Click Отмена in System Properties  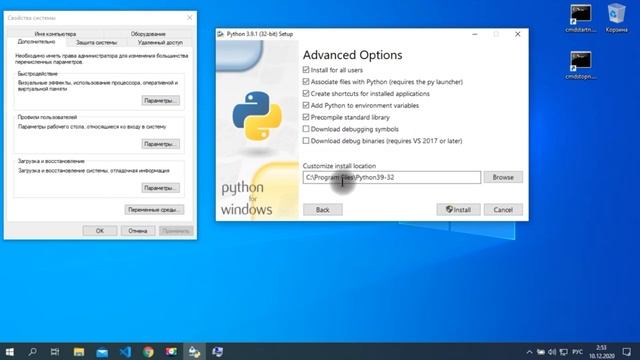pos(138,231)
